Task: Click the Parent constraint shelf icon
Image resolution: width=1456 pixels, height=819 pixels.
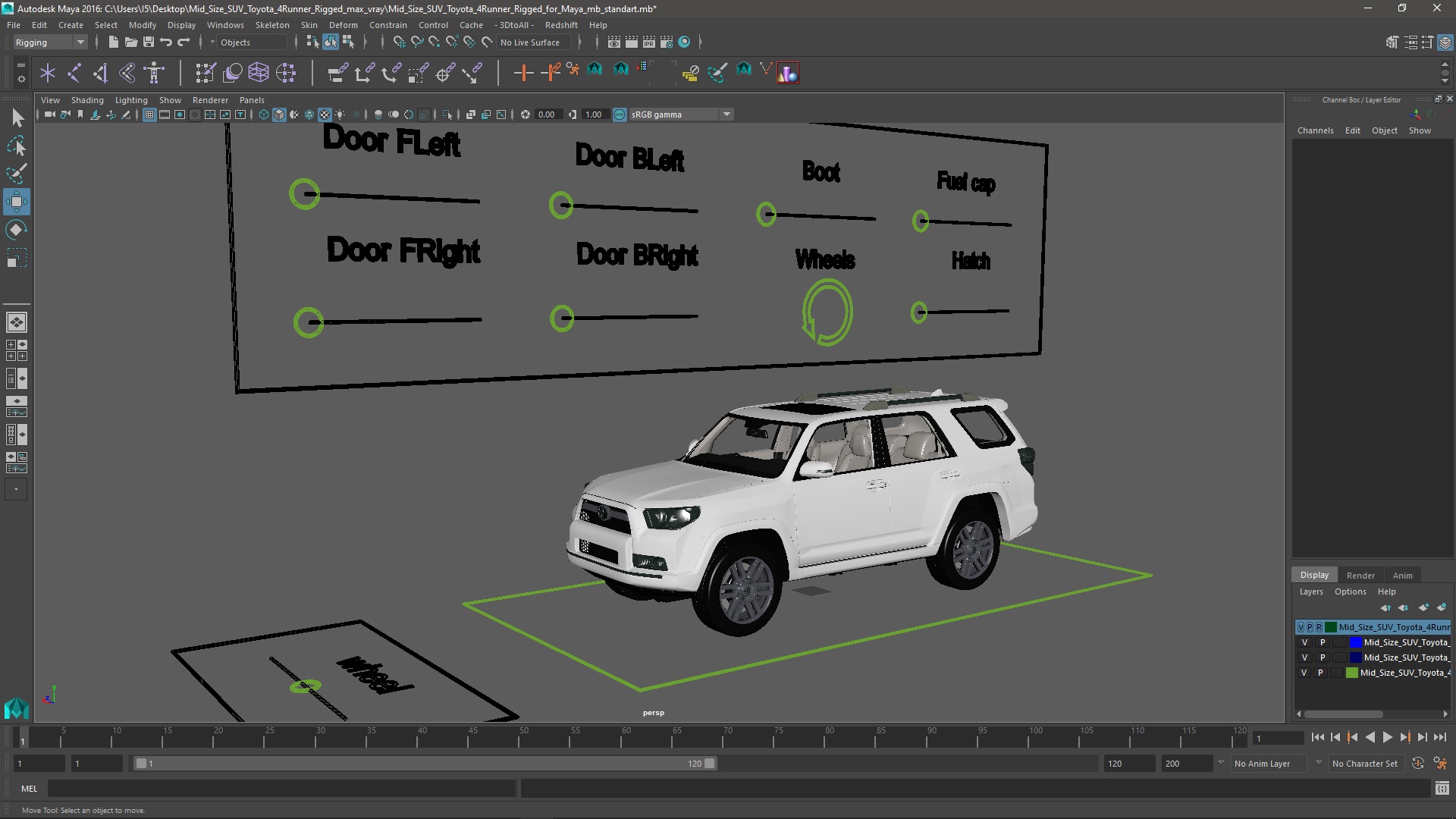Action: [x=337, y=73]
